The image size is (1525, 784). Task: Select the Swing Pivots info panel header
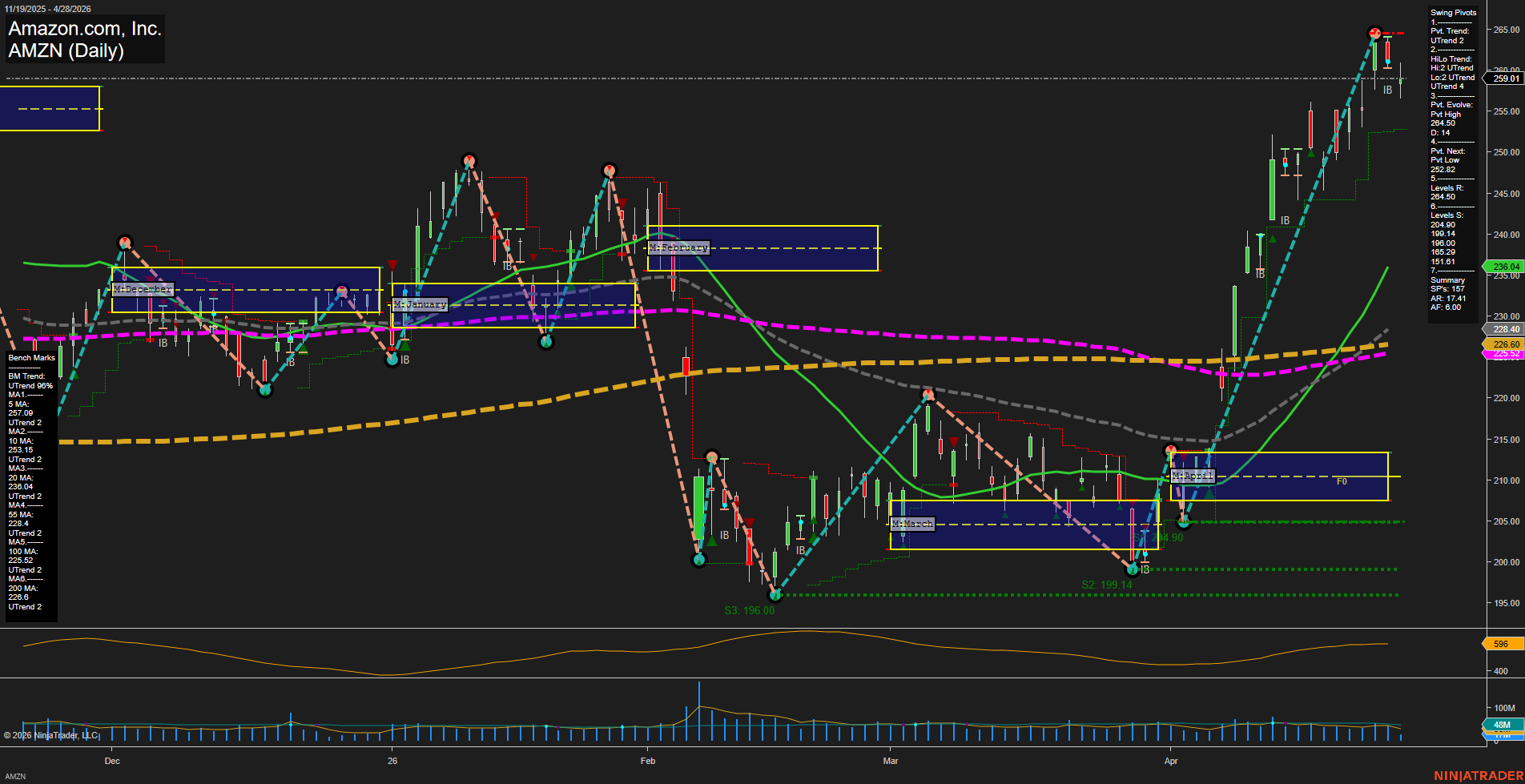click(x=1453, y=13)
